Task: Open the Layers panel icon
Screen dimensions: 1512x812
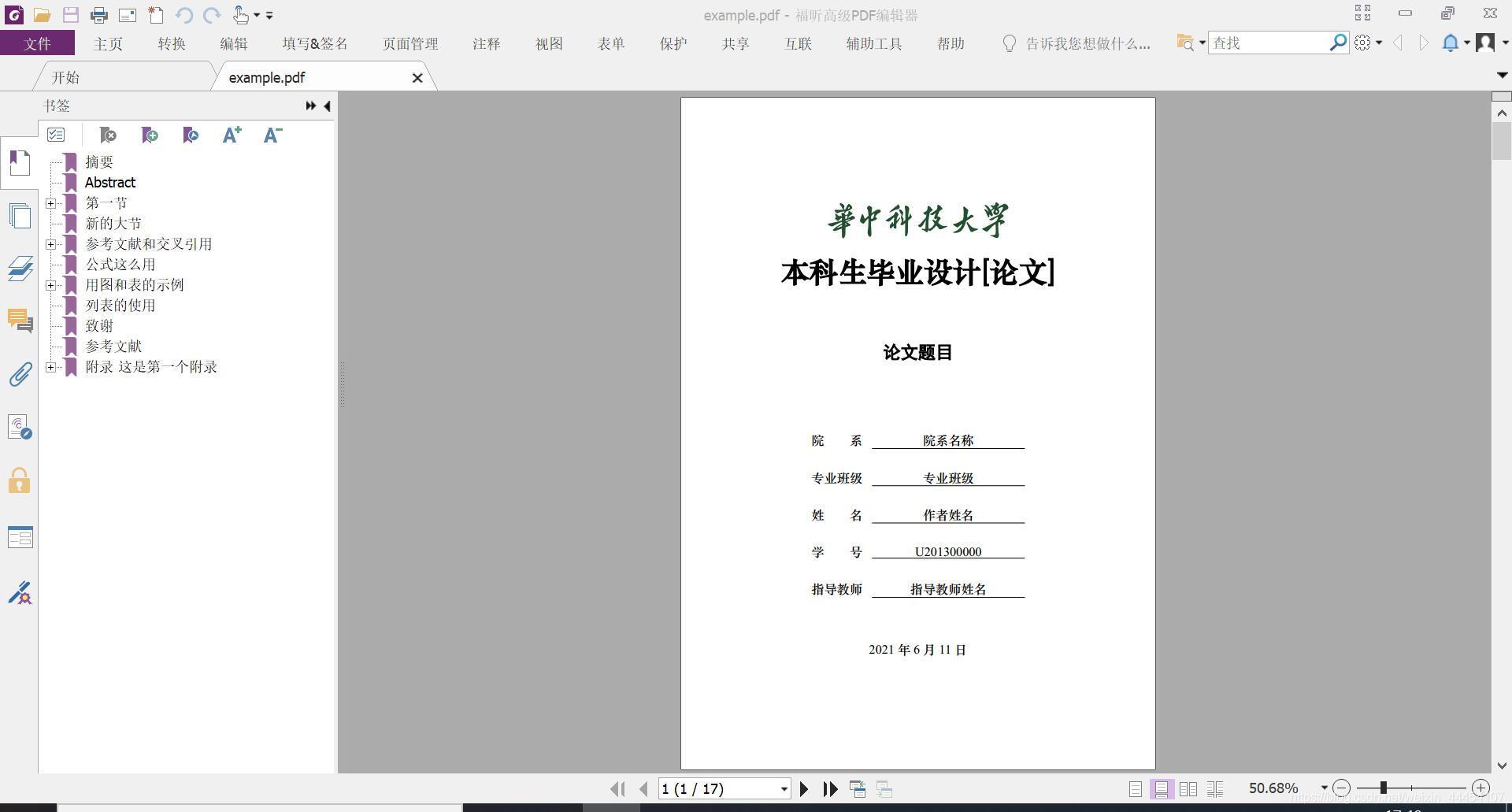Action: pyautogui.click(x=20, y=269)
